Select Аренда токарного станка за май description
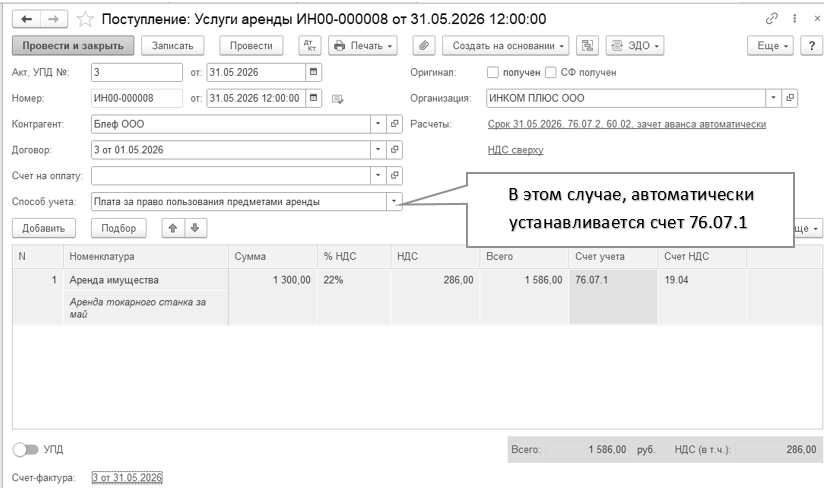Screen dimensions: 834x504 pos(146,308)
